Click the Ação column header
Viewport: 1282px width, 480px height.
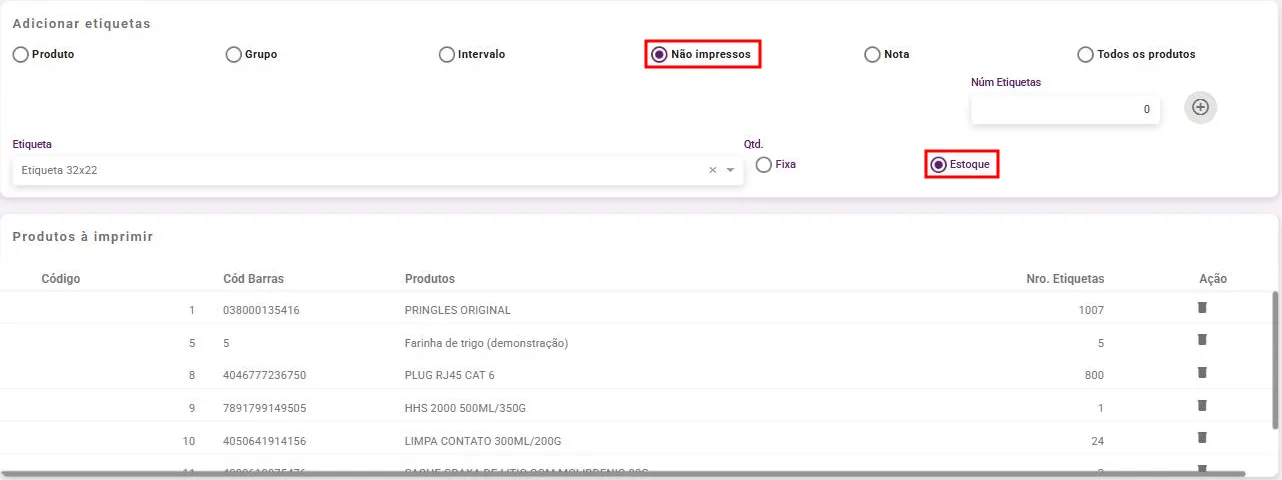(1213, 279)
